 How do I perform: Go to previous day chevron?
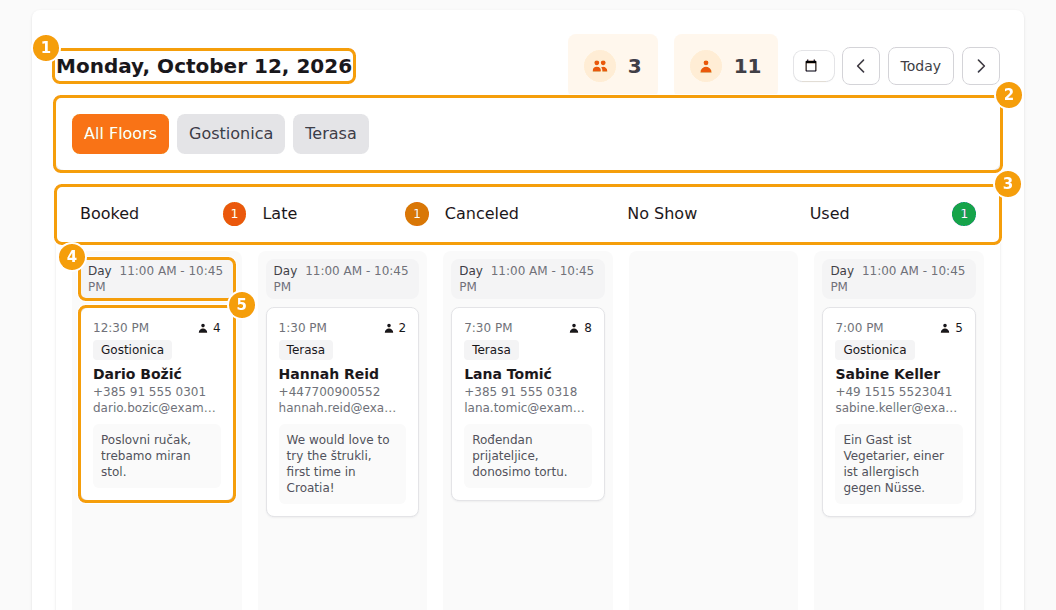[861, 66]
